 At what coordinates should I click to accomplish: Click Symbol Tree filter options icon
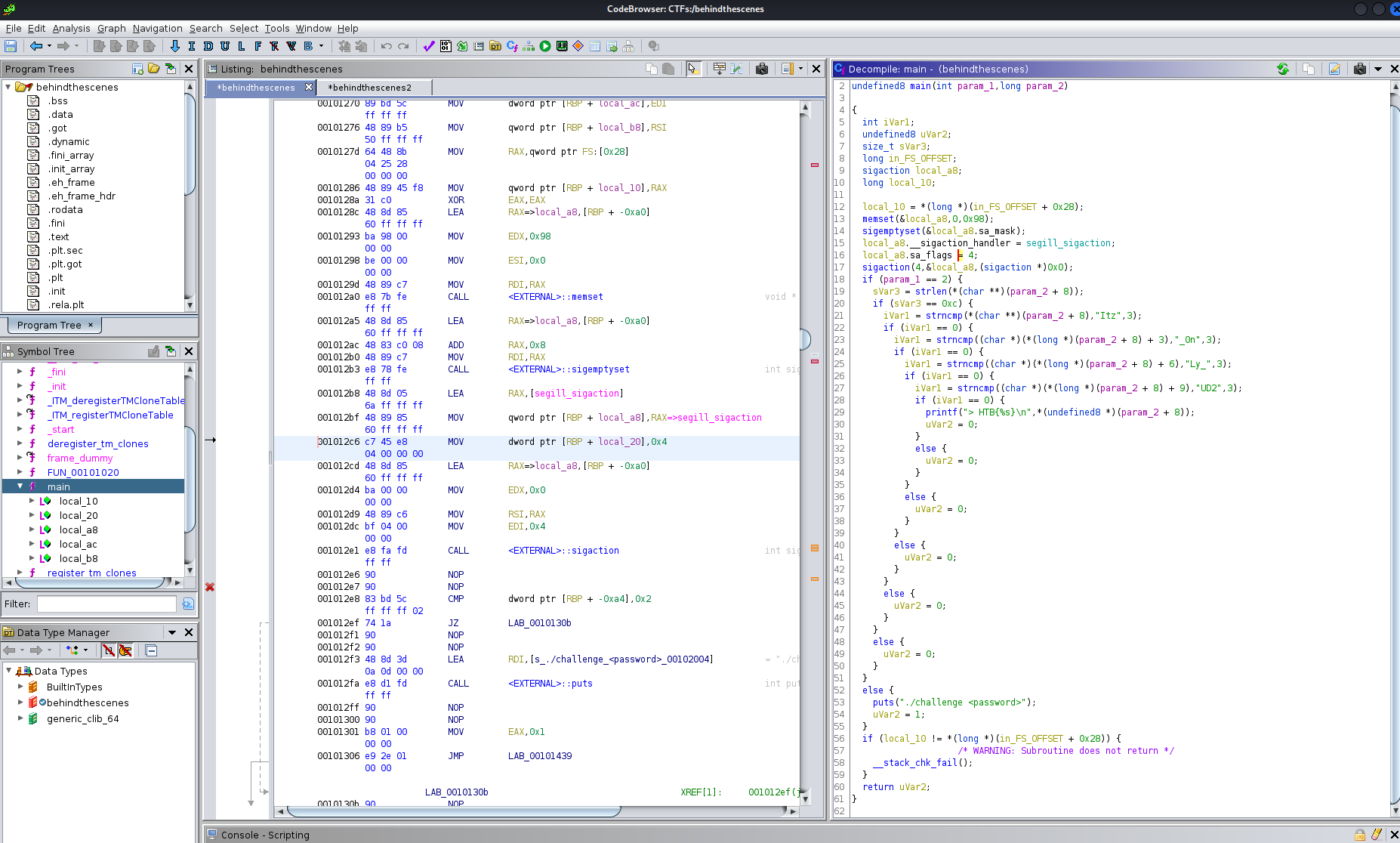point(188,604)
